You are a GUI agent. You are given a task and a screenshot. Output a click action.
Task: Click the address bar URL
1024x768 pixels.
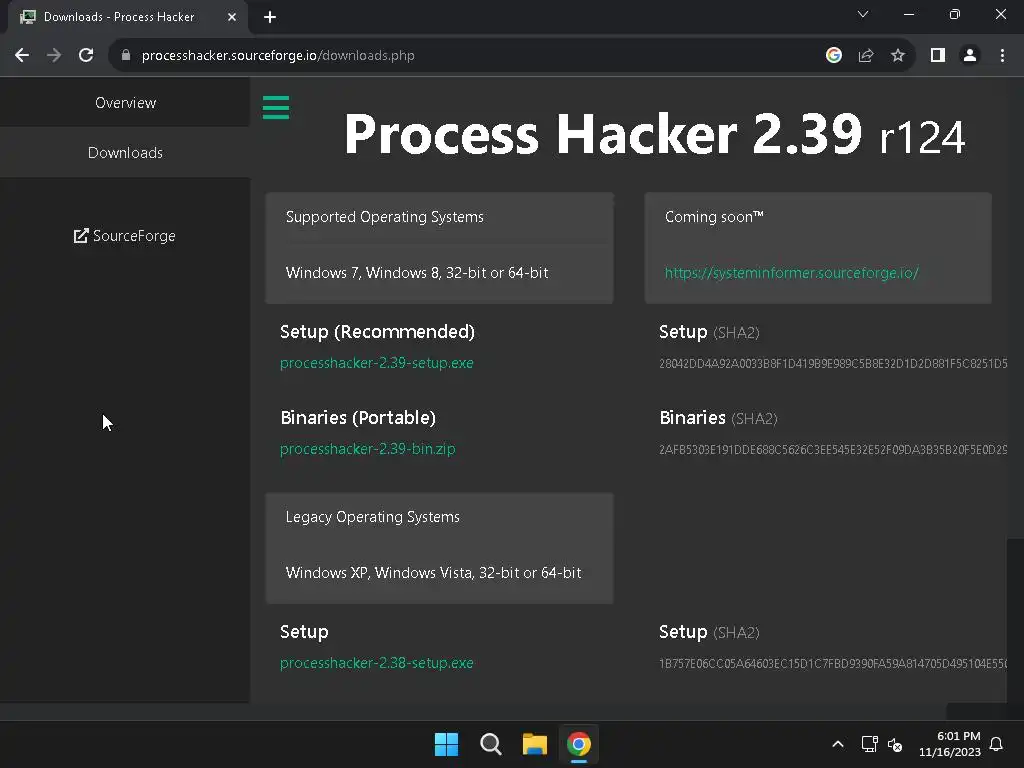pyautogui.click(x=278, y=56)
